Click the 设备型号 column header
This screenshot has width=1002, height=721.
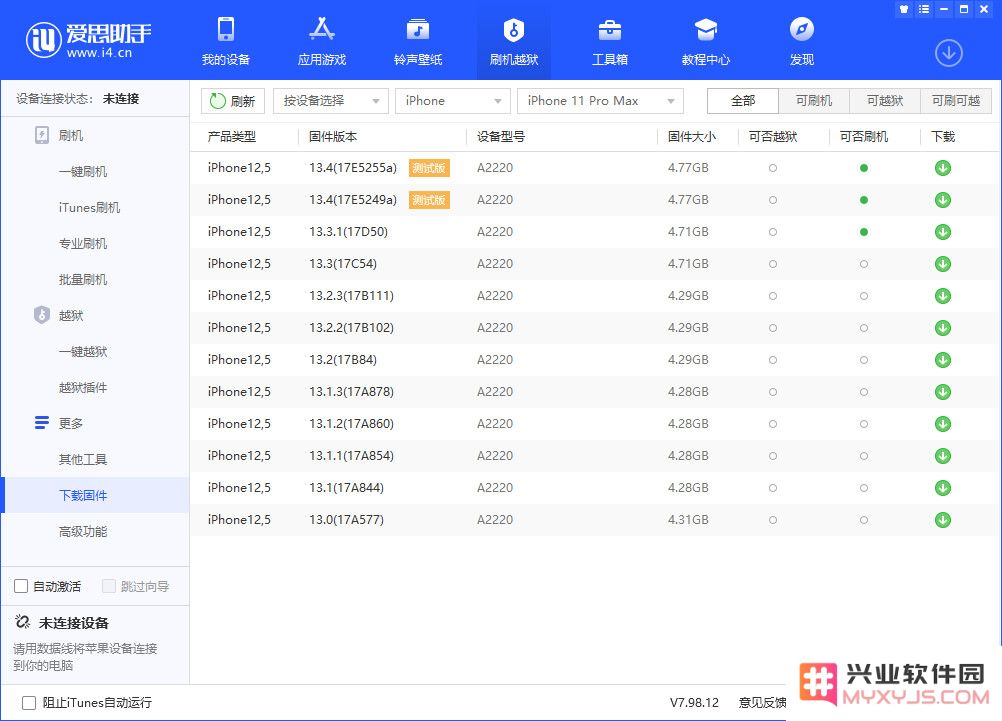click(501, 137)
